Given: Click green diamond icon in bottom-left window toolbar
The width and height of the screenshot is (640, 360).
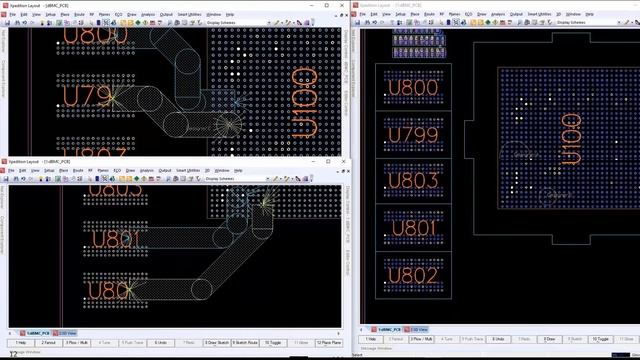Looking at the screenshot, I should 137,178.
